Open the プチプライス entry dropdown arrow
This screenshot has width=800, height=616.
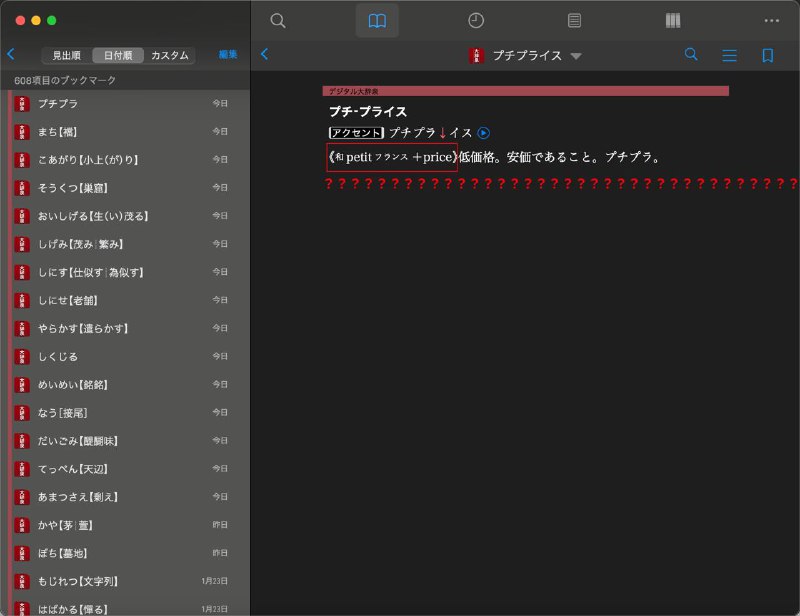click(576, 56)
